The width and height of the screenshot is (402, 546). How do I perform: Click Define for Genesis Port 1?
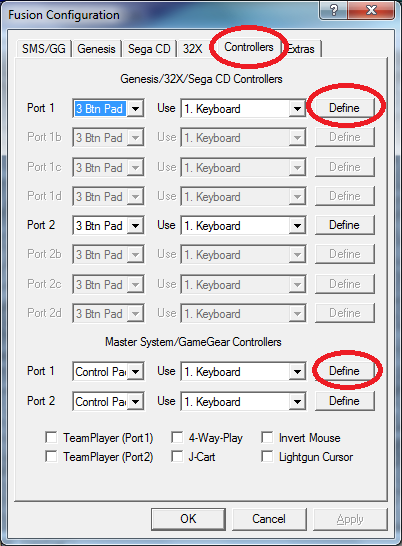(345, 108)
